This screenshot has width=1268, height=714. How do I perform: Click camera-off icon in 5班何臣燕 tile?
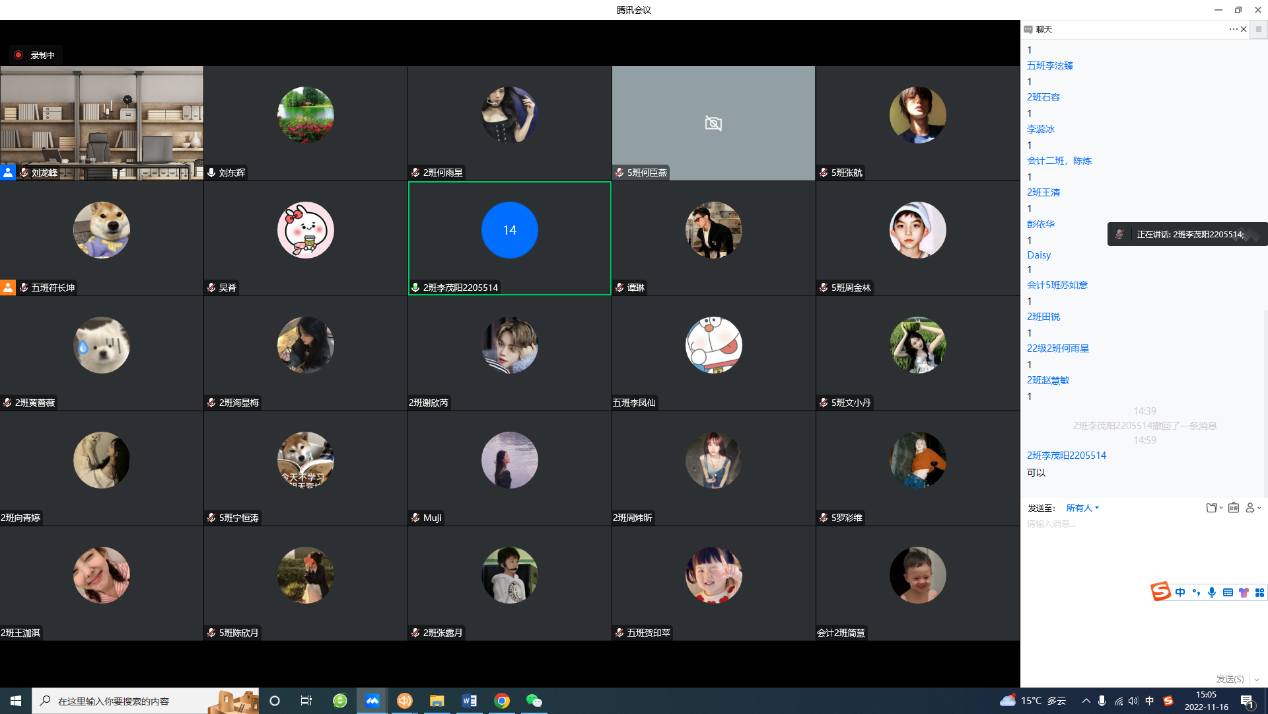713,123
